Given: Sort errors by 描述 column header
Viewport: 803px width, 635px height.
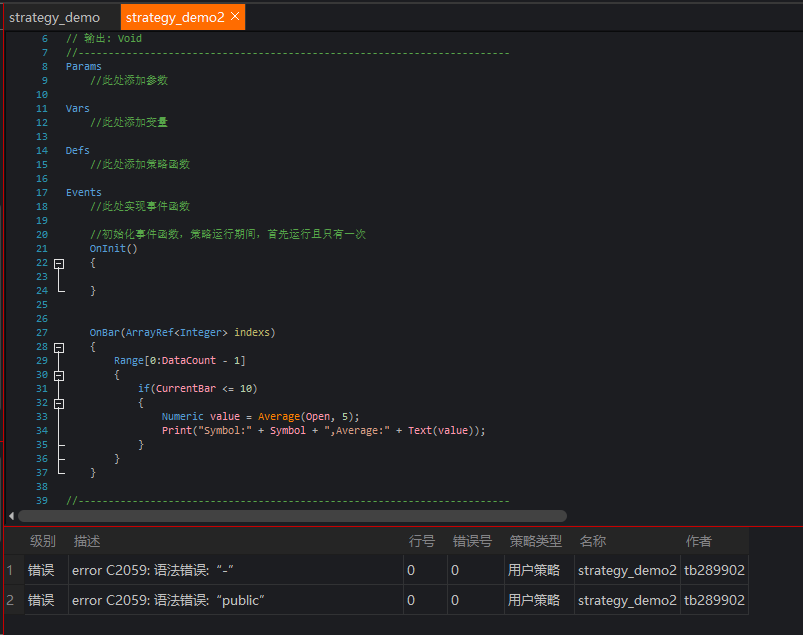Looking at the screenshot, I should click(87, 541).
